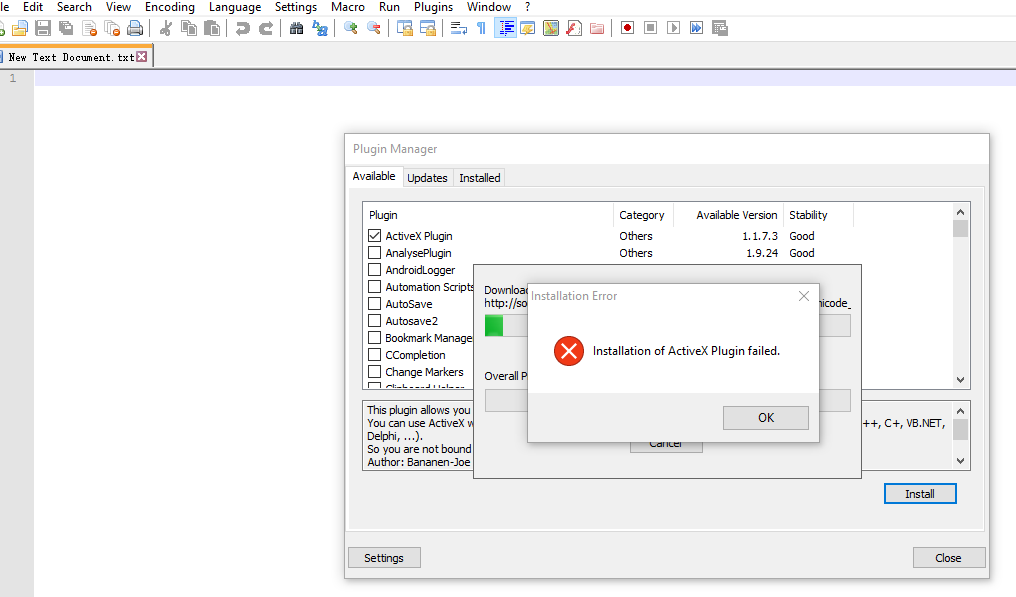Click the plugin list scroll-down arrow

960,380
